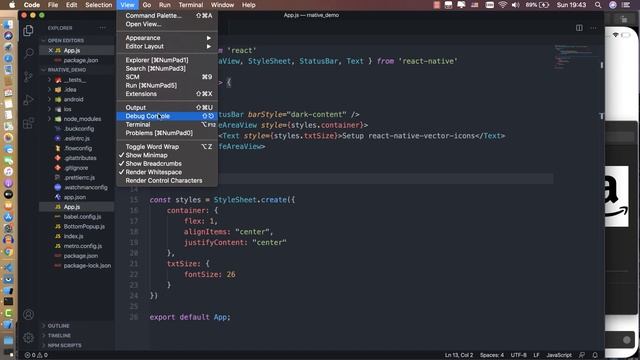Screen dimensions: 640x360
Task: Choose SCM from View menu
Action: [167, 77]
